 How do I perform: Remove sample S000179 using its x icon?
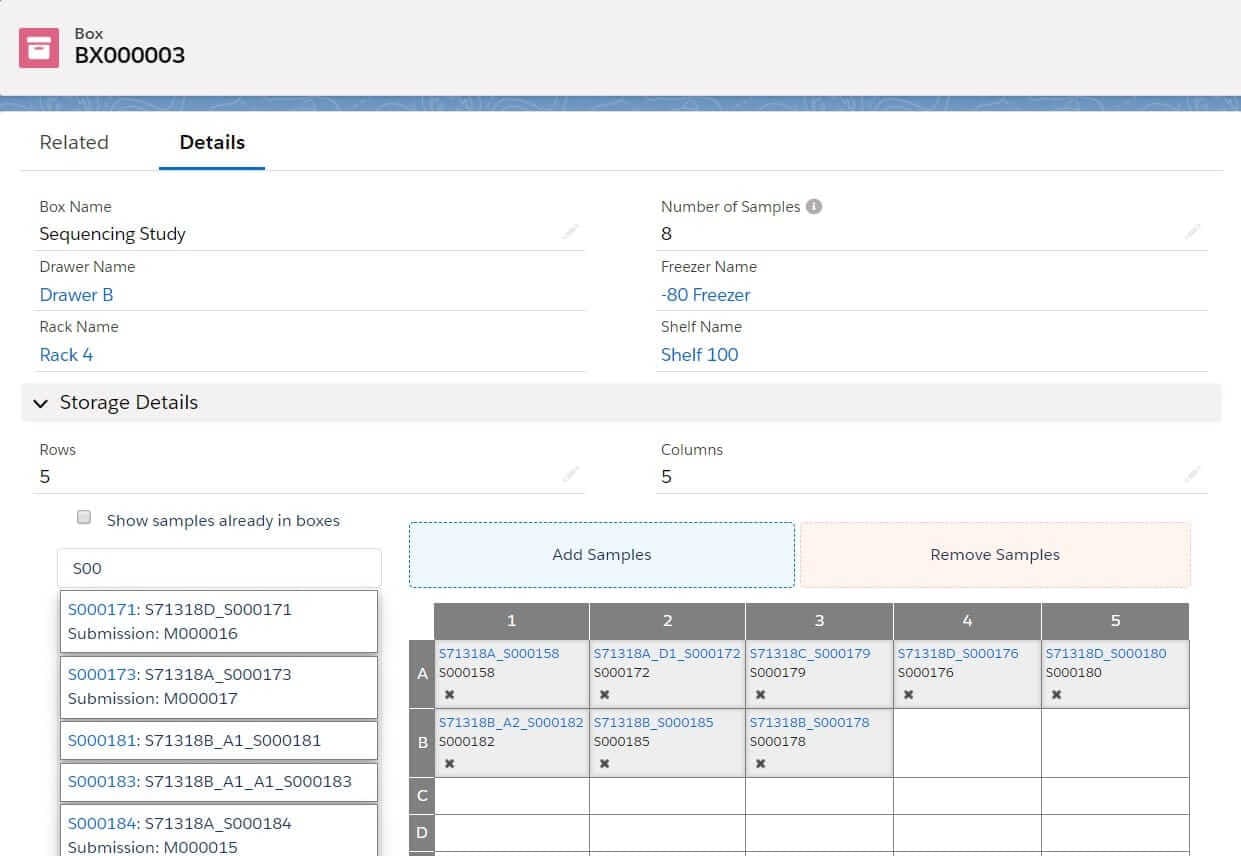760,694
